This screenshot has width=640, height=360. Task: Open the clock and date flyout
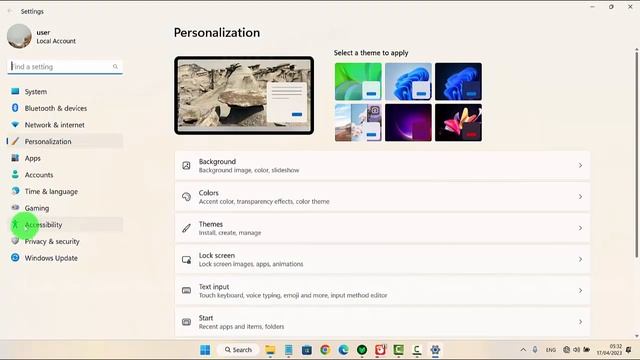point(609,350)
